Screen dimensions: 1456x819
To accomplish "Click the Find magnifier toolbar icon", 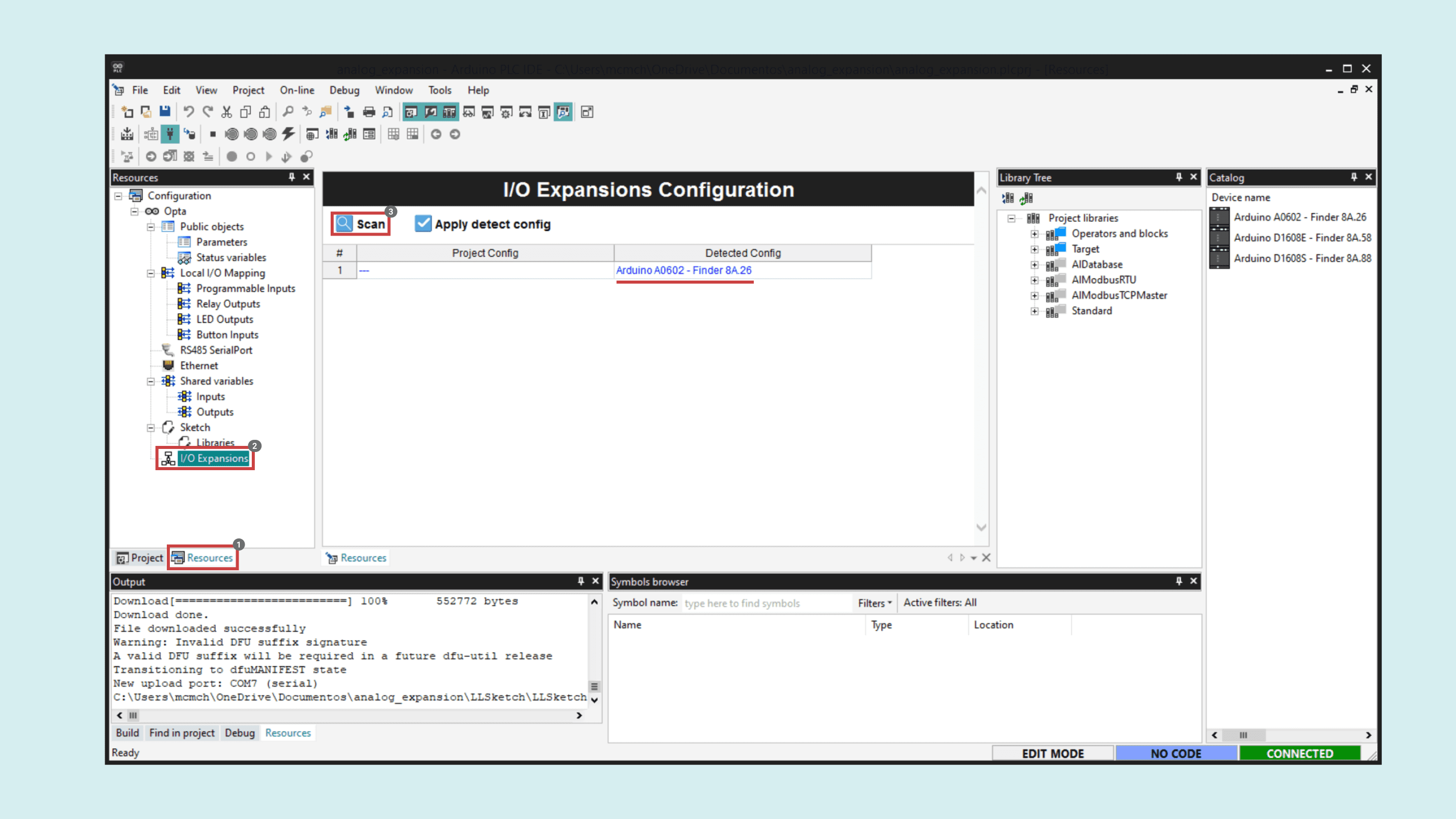I will coord(288,111).
